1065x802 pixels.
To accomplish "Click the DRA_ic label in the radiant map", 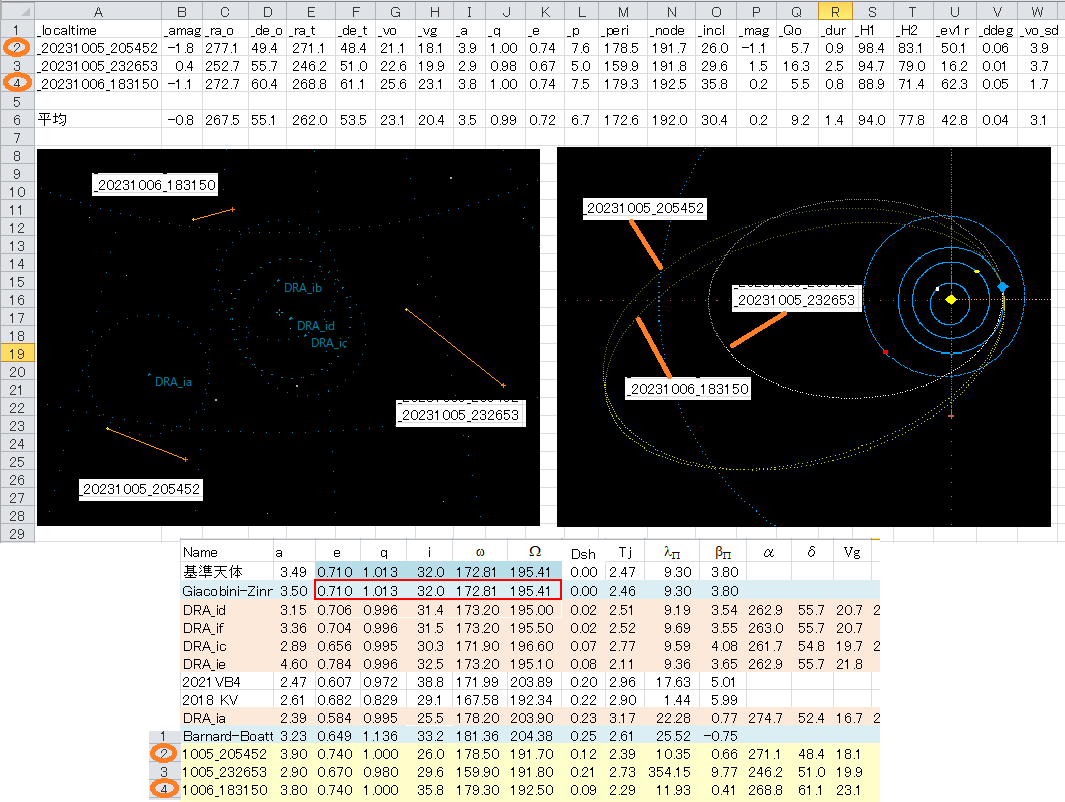I will click(329, 343).
